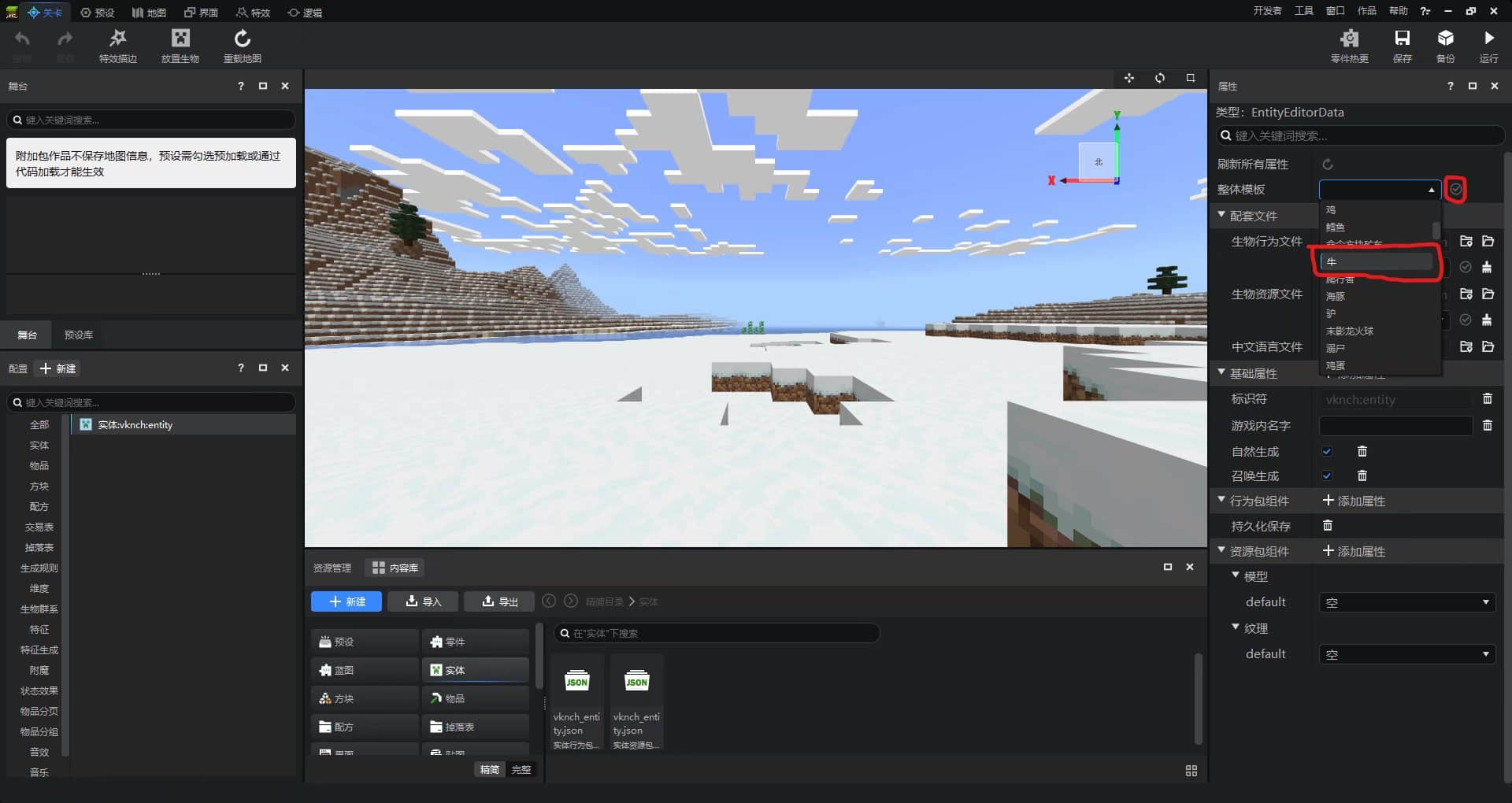Screen dimensions: 1512x803
Task: Click the back navigation arrow in resource manager
Action: tap(549, 601)
